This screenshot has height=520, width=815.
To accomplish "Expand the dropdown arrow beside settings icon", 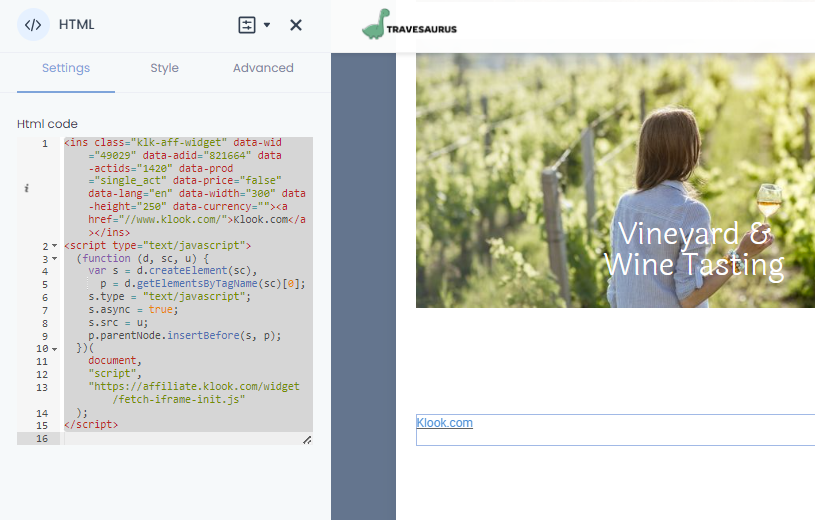I will click(267, 24).
